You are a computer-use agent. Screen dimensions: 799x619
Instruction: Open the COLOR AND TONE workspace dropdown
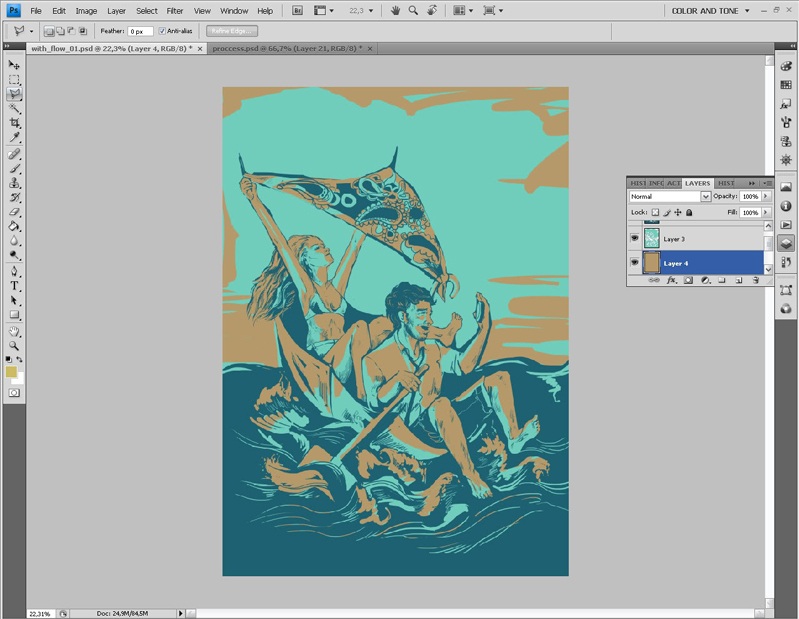711,11
